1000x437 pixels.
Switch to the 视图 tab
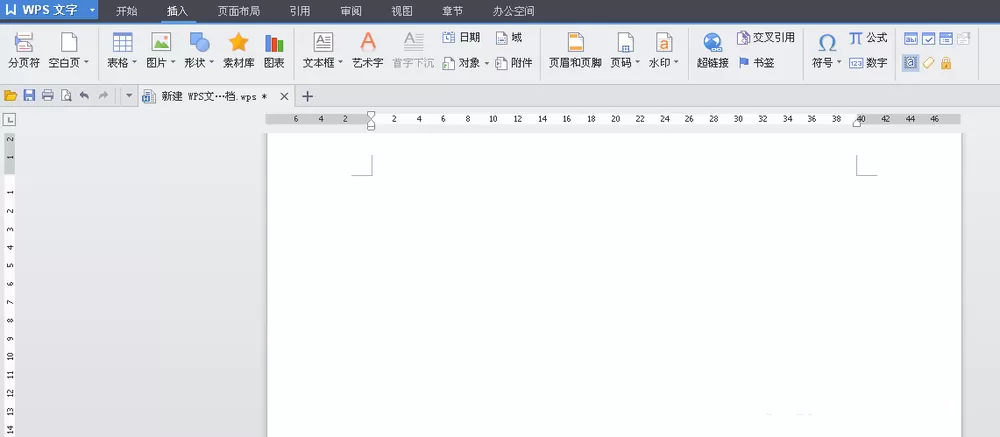(402, 11)
